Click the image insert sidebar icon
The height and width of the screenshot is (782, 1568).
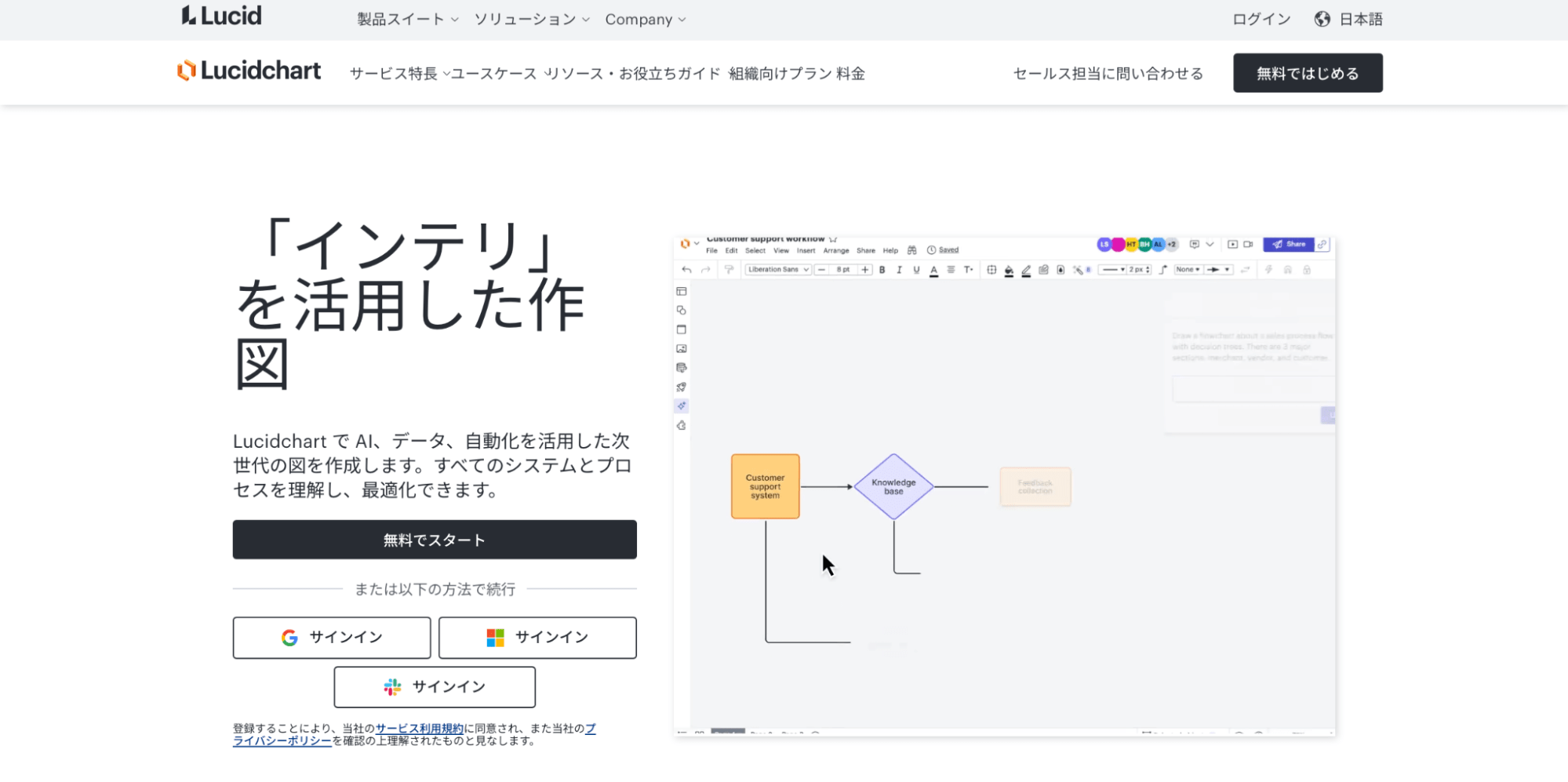[x=682, y=348]
